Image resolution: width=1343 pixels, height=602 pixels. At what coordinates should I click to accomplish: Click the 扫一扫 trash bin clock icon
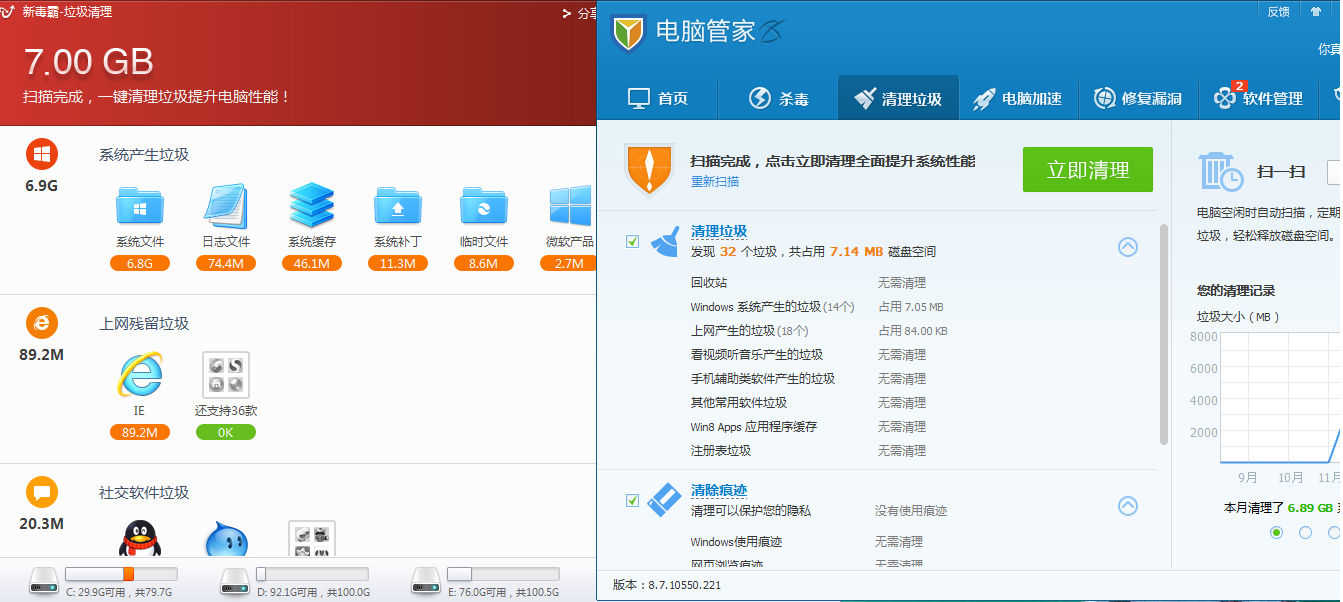pos(1220,171)
